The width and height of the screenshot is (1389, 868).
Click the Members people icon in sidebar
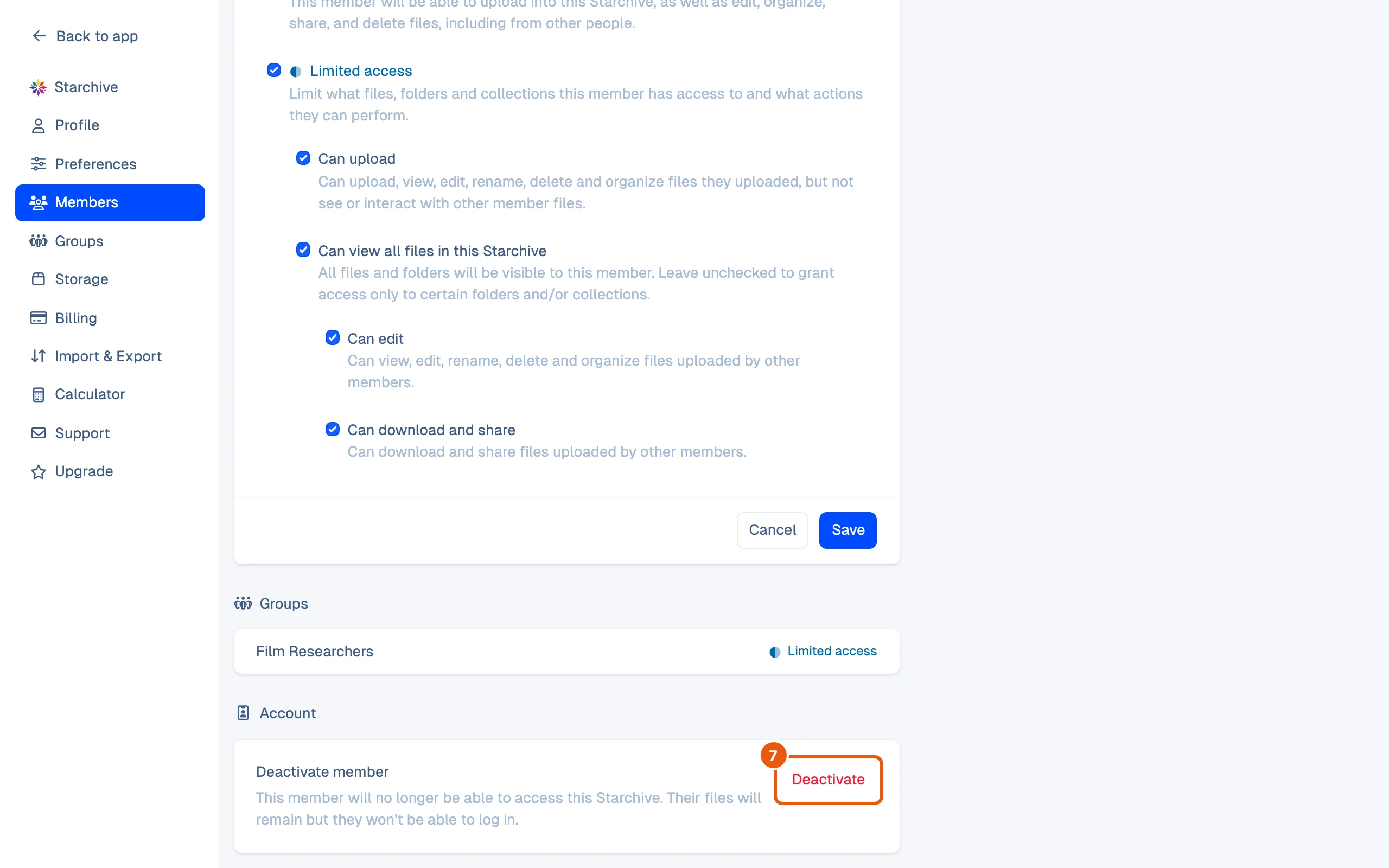39,203
